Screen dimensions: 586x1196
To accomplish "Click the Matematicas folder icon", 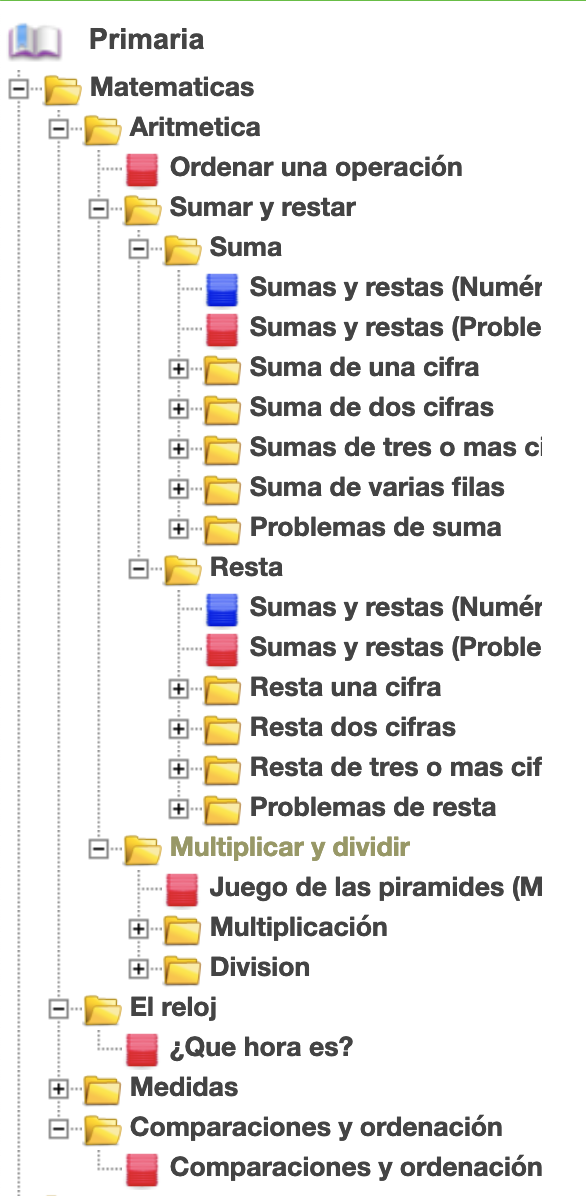I will pyautogui.click(x=63, y=88).
